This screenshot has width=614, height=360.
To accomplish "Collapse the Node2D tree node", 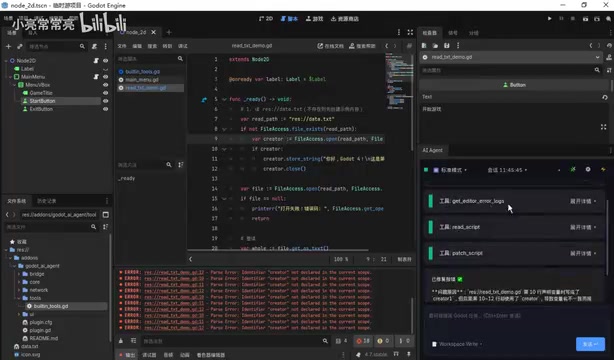I will (x=6, y=61).
